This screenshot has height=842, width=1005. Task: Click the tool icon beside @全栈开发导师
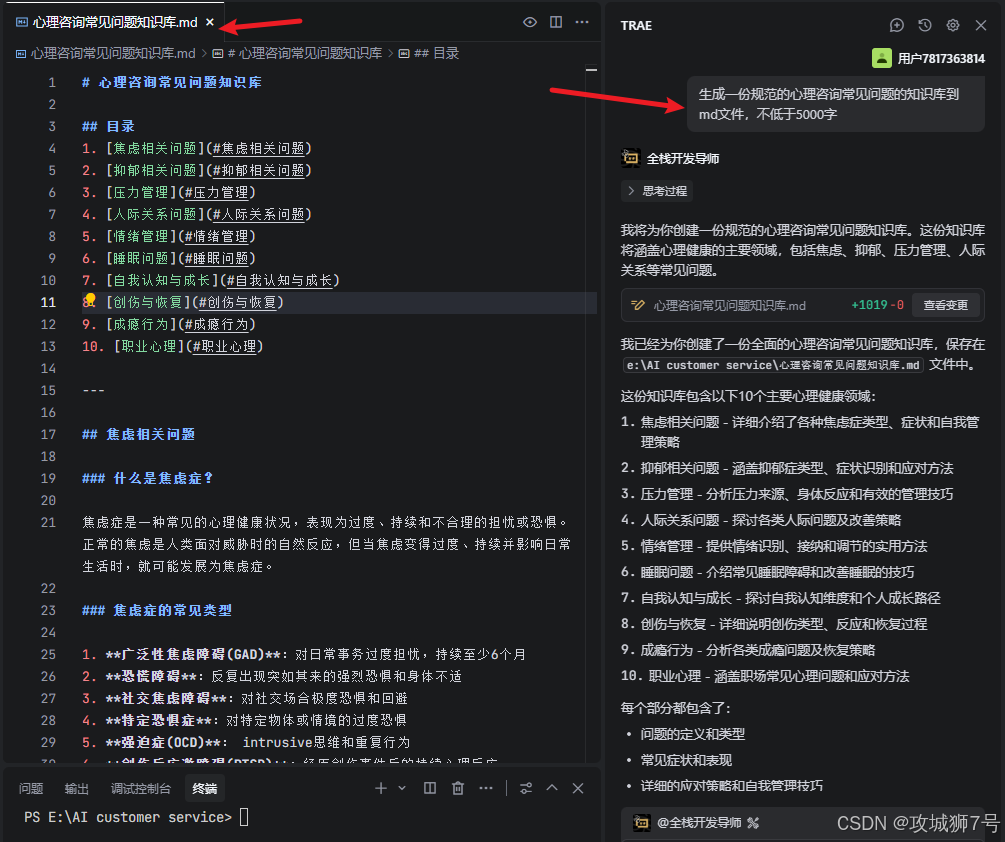coord(753,823)
